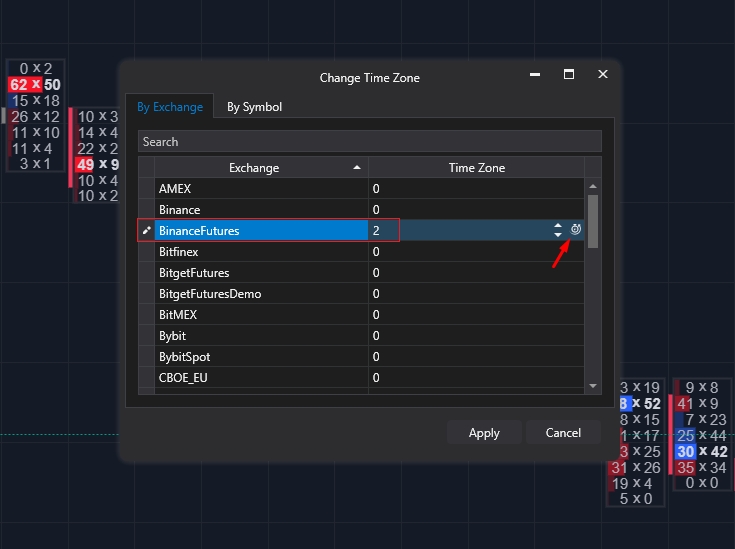Close the Change Time Zone dialog
Viewport: 735px width, 549px height.
pos(602,74)
